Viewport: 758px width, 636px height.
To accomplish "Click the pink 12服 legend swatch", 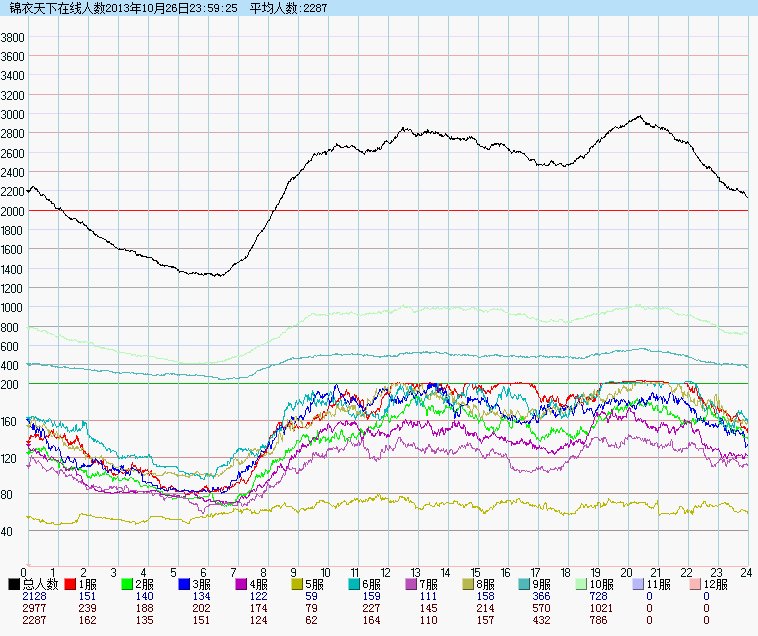I will pyautogui.click(x=696, y=584).
